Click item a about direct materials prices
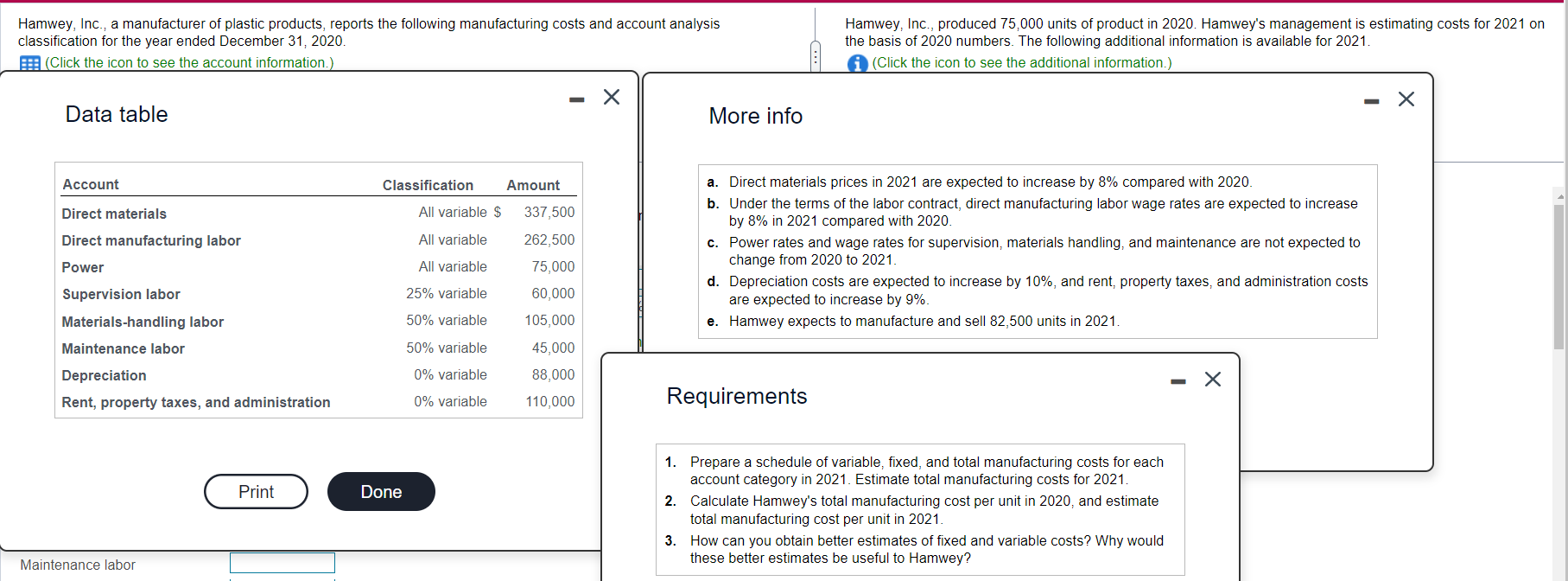 point(990,182)
